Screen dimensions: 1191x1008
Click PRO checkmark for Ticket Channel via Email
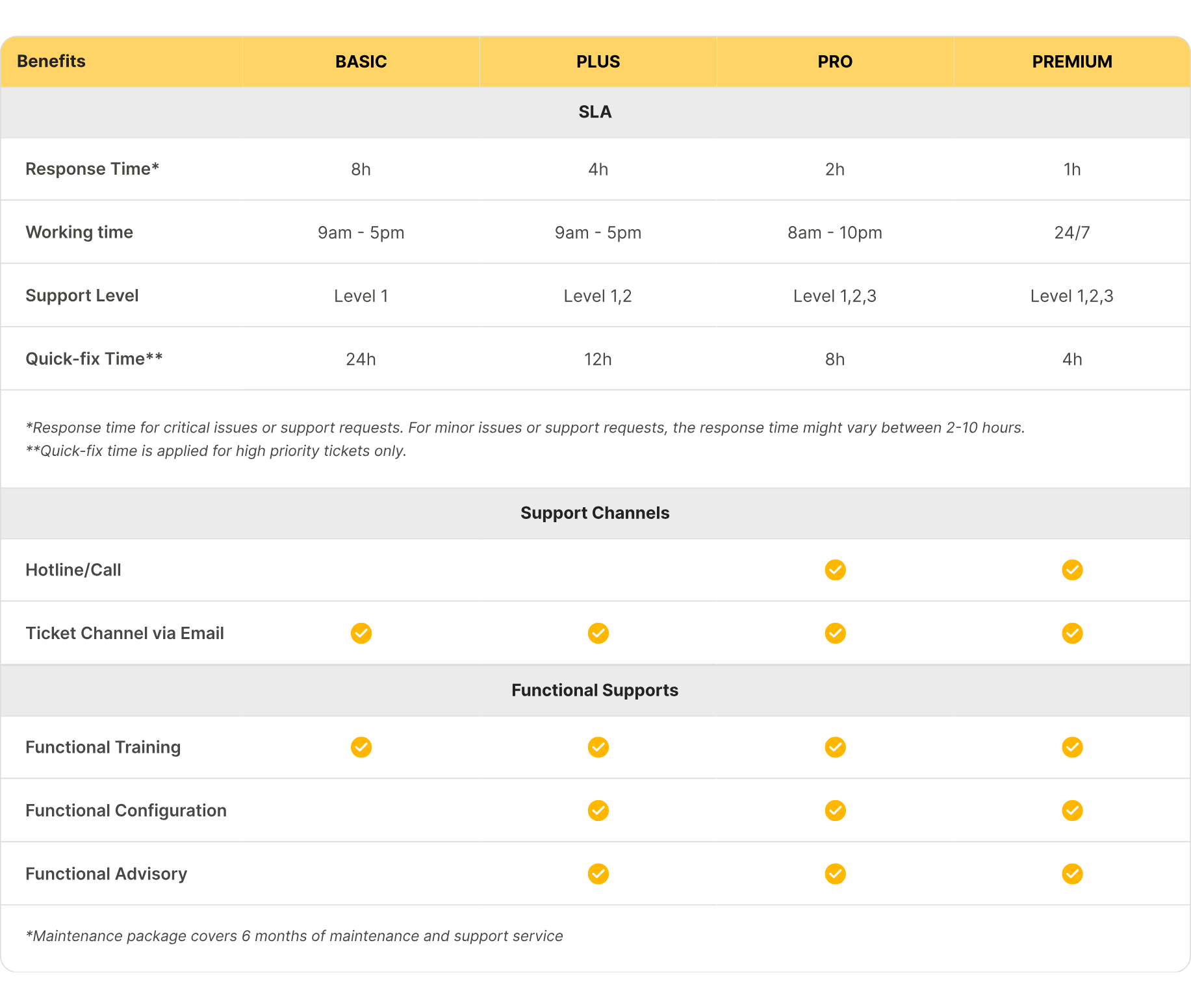pos(835,633)
